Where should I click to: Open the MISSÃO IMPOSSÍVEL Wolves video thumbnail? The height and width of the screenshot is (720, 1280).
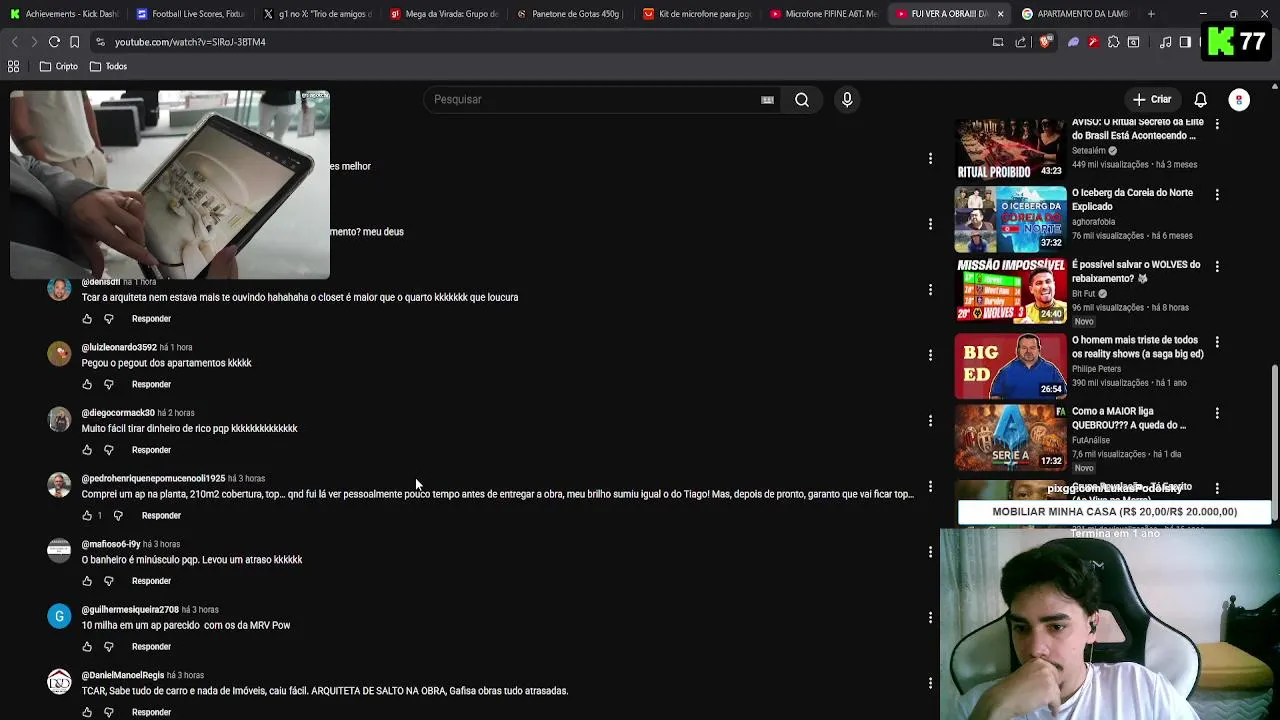(1010, 291)
